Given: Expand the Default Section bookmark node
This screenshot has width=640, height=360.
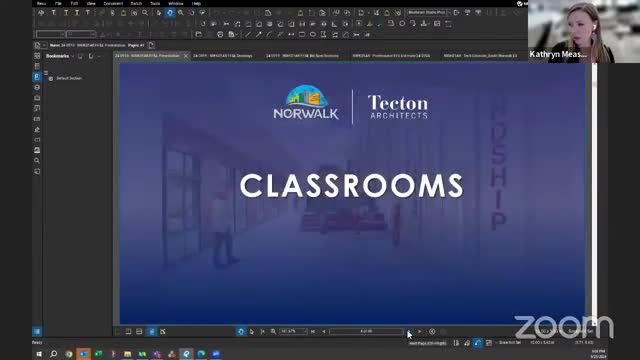Looking at the screenshot, I should pos(51,78).
